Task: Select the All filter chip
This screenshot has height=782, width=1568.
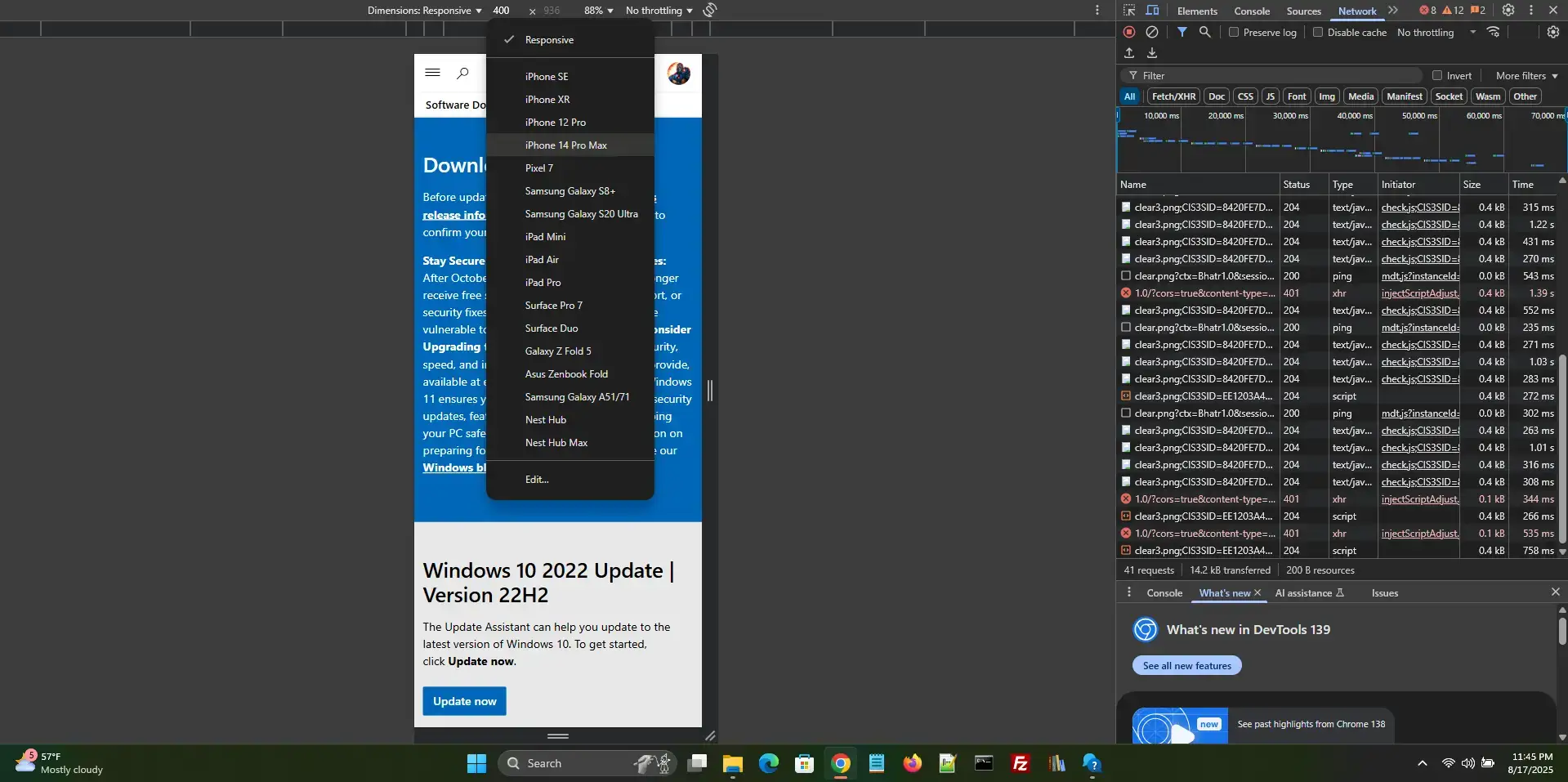Action: 1129,96
